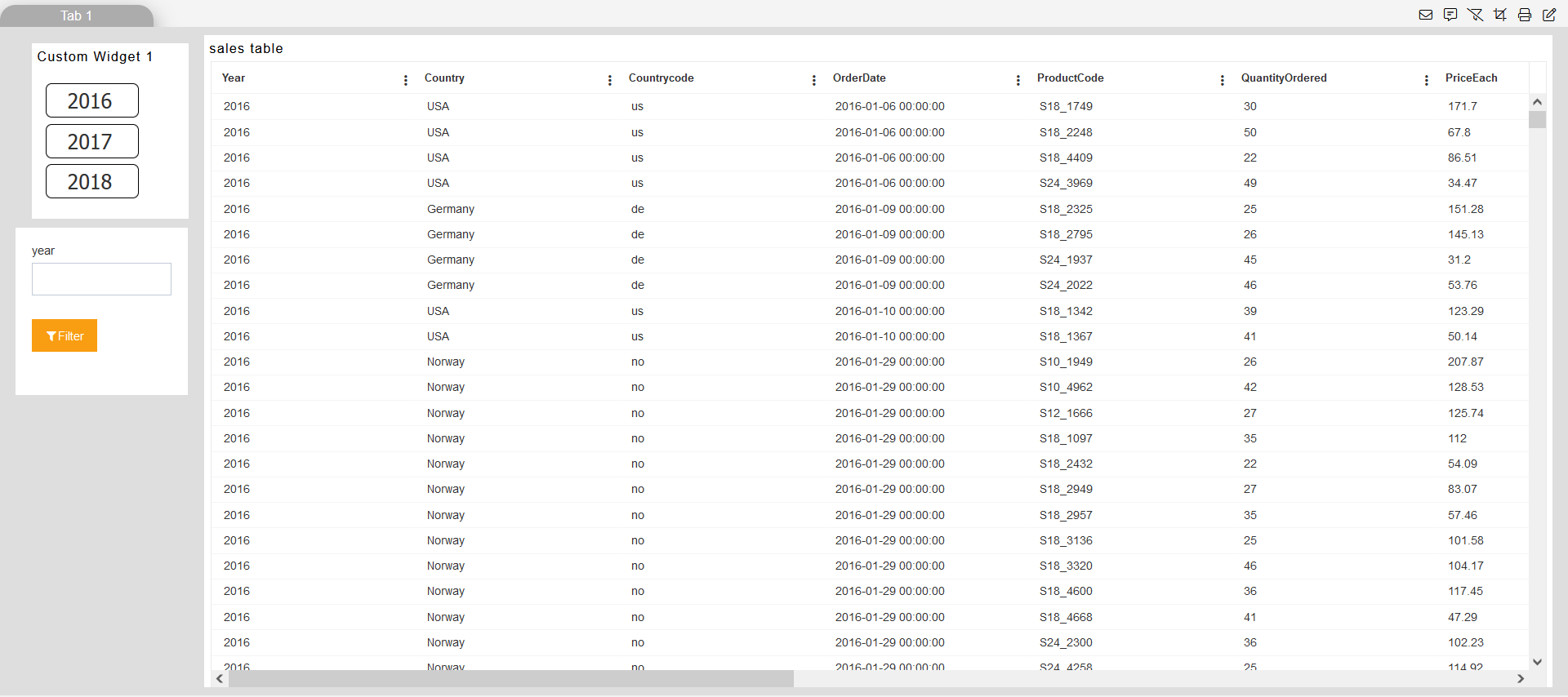Screen dimensions: 1568x697
Task: Click the price value 101.58
Action: tap(1465, 540)
